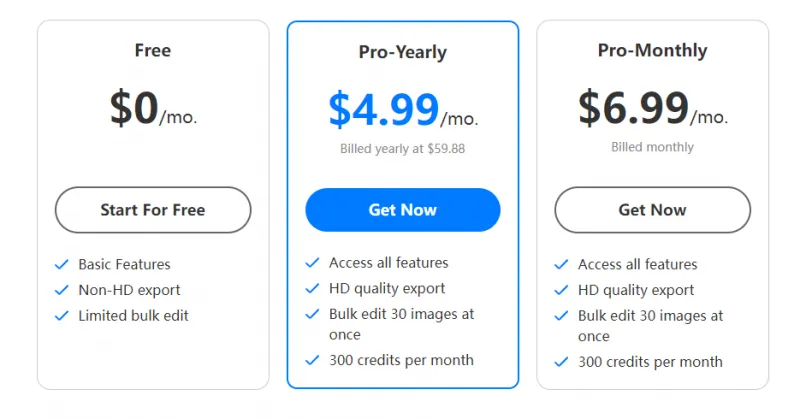Select the Pro-Yearly plan heading

click(402, 52)
